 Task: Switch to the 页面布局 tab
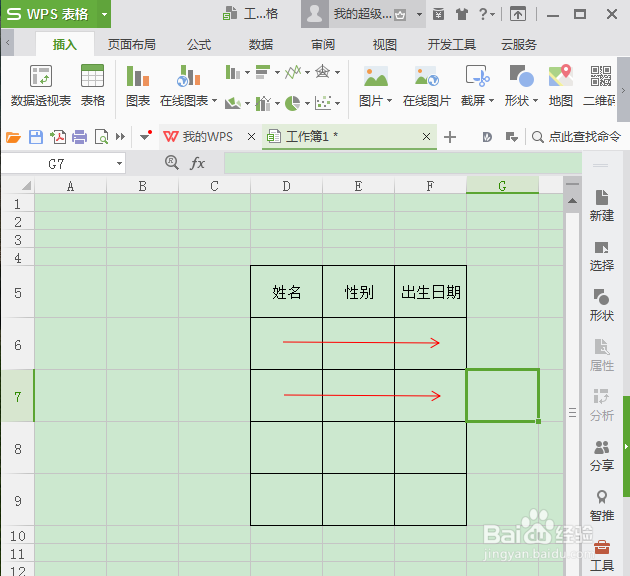132,45
